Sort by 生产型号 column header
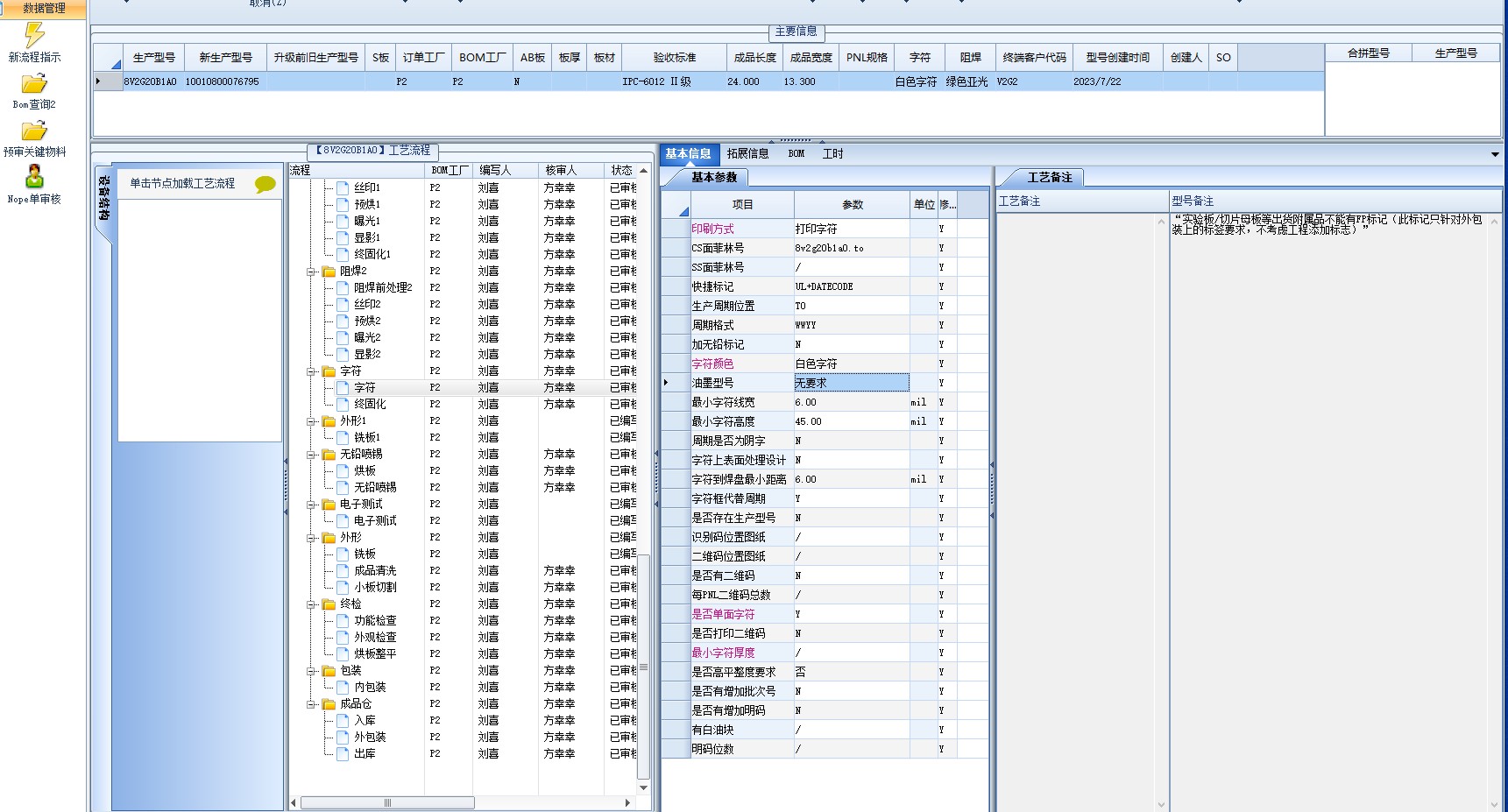This screenshot has height=812, width=1508. pyautogui.click(x=153, y=57)
